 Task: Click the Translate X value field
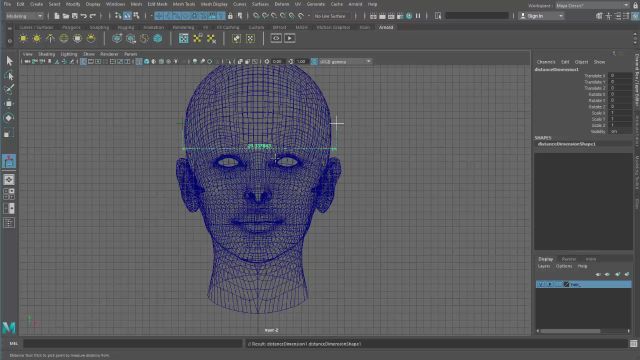[620, 76]
